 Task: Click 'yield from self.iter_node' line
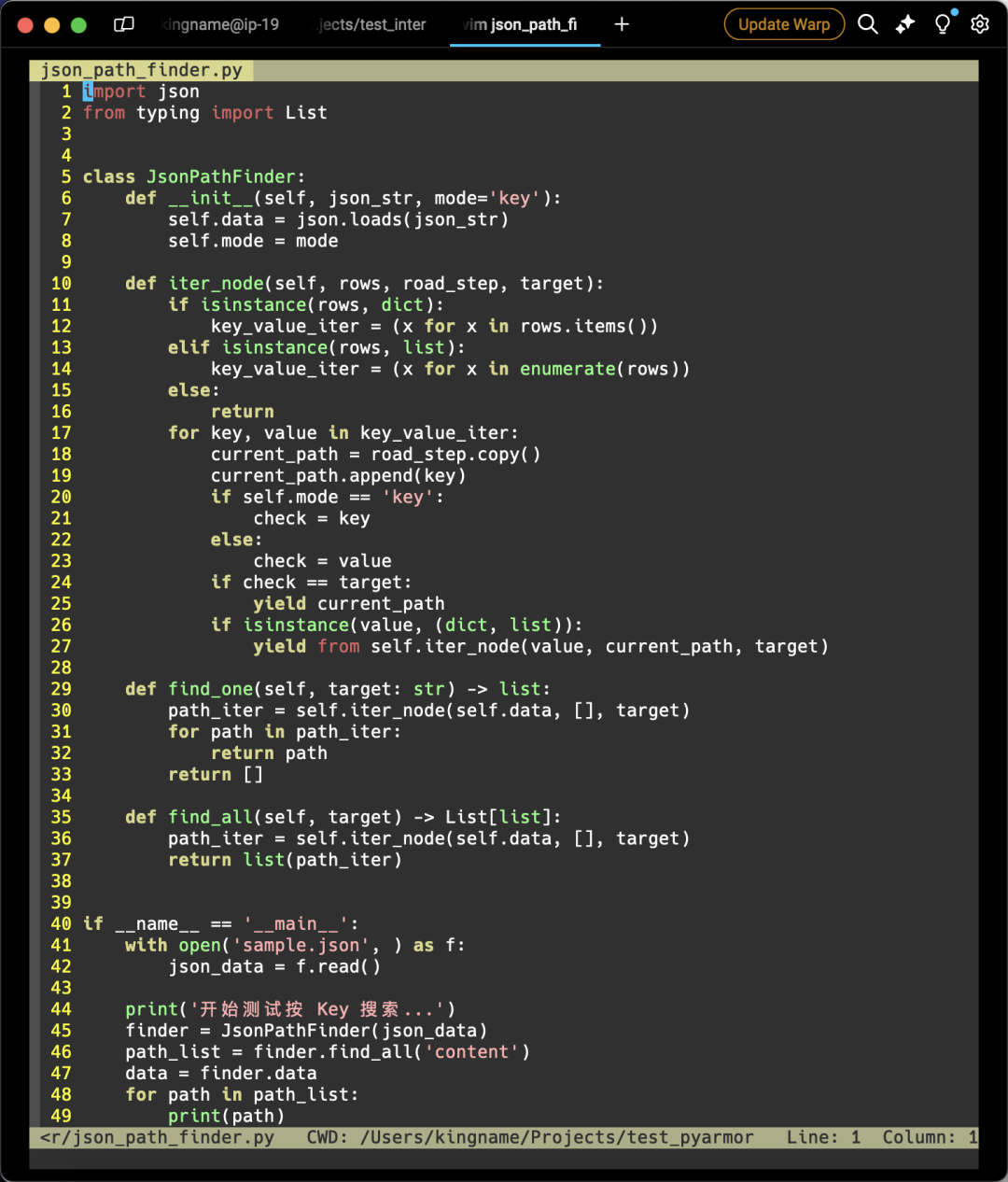pos(541,647)
